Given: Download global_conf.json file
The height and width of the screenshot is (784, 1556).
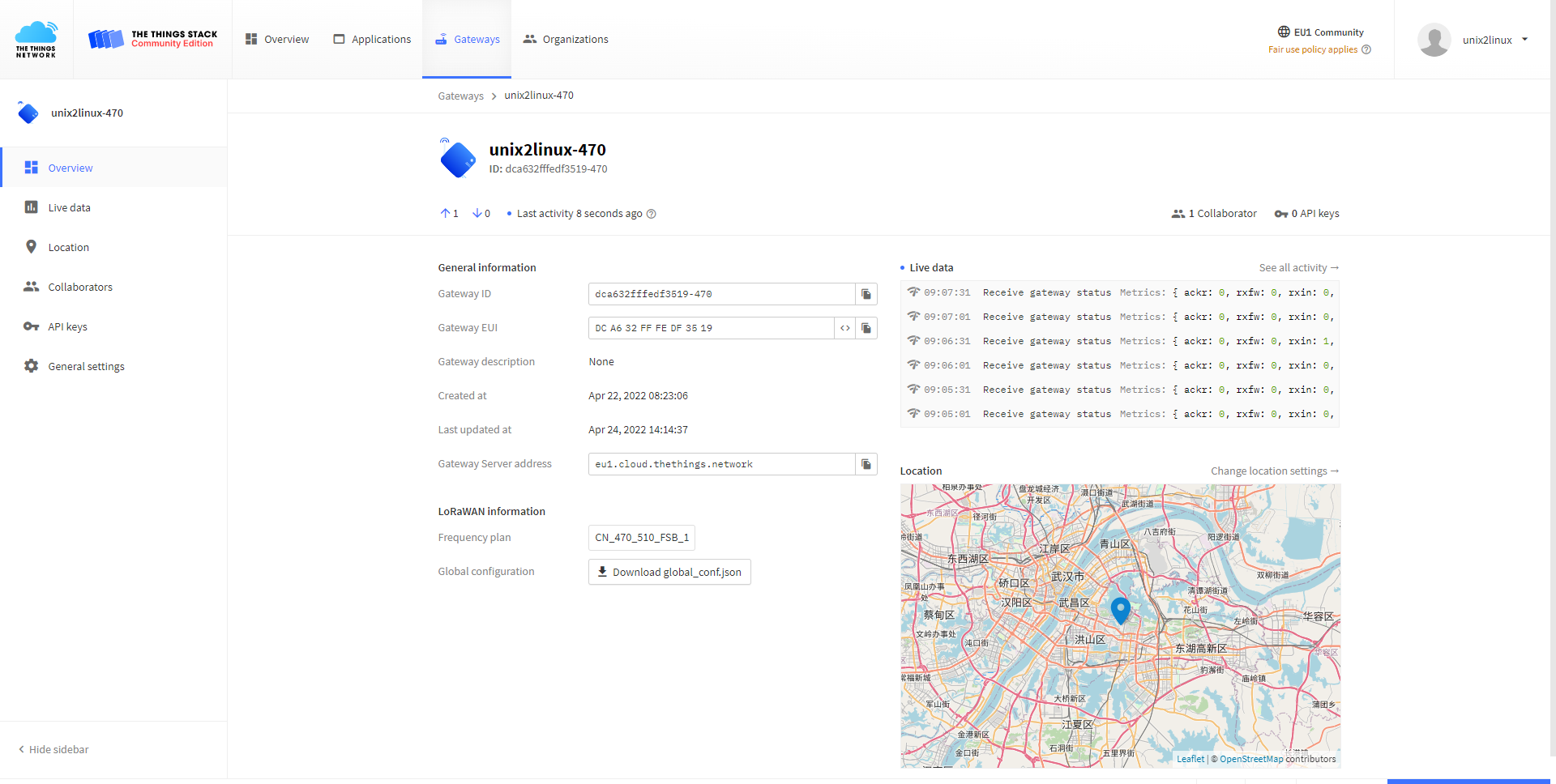Looking at the screenshot, I should click(669, 572).
